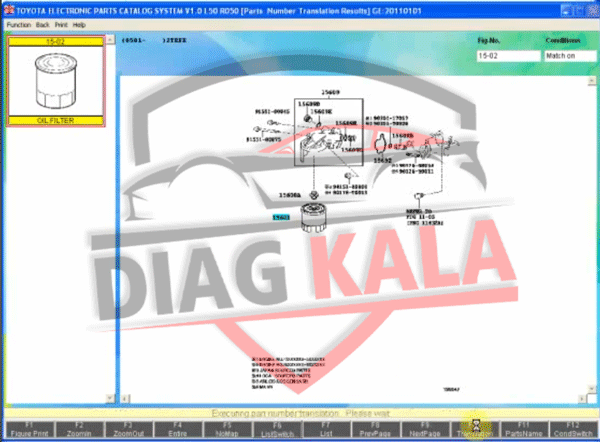The width and height of the screenshot is (600, 442).
Task: Click the diagram horizontal scroll right arrow
Action: [x=582, y=399]
